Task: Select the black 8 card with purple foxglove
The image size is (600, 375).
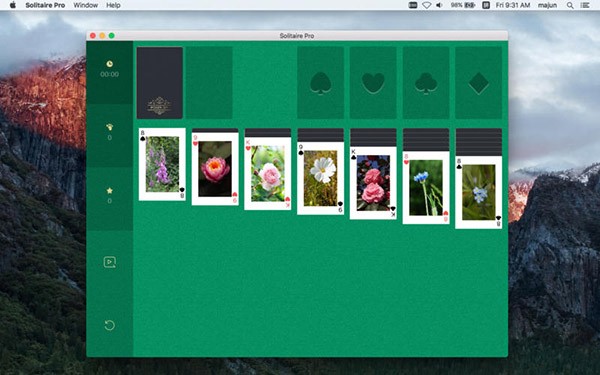Action: pyautogui.click(x=162, y=164)
